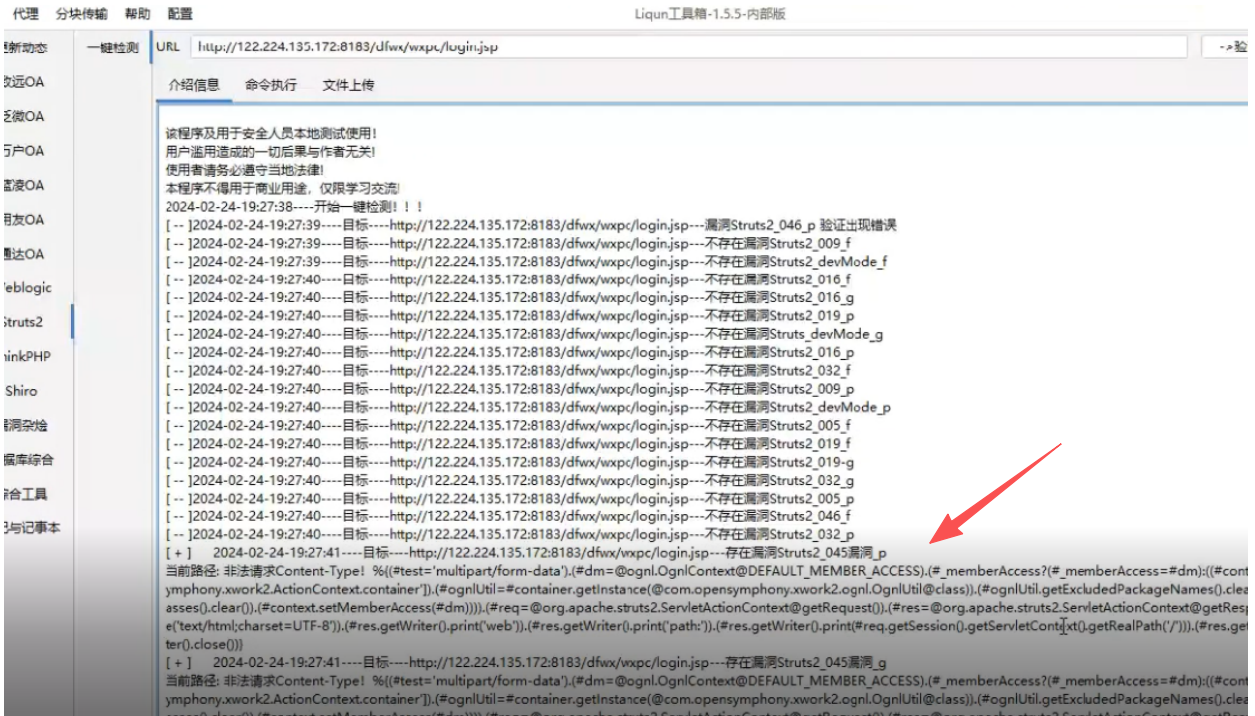Choose ThinkPHP from the sidebar list
The height and width of the screenshot is (716, 1255).
point(26,357)
